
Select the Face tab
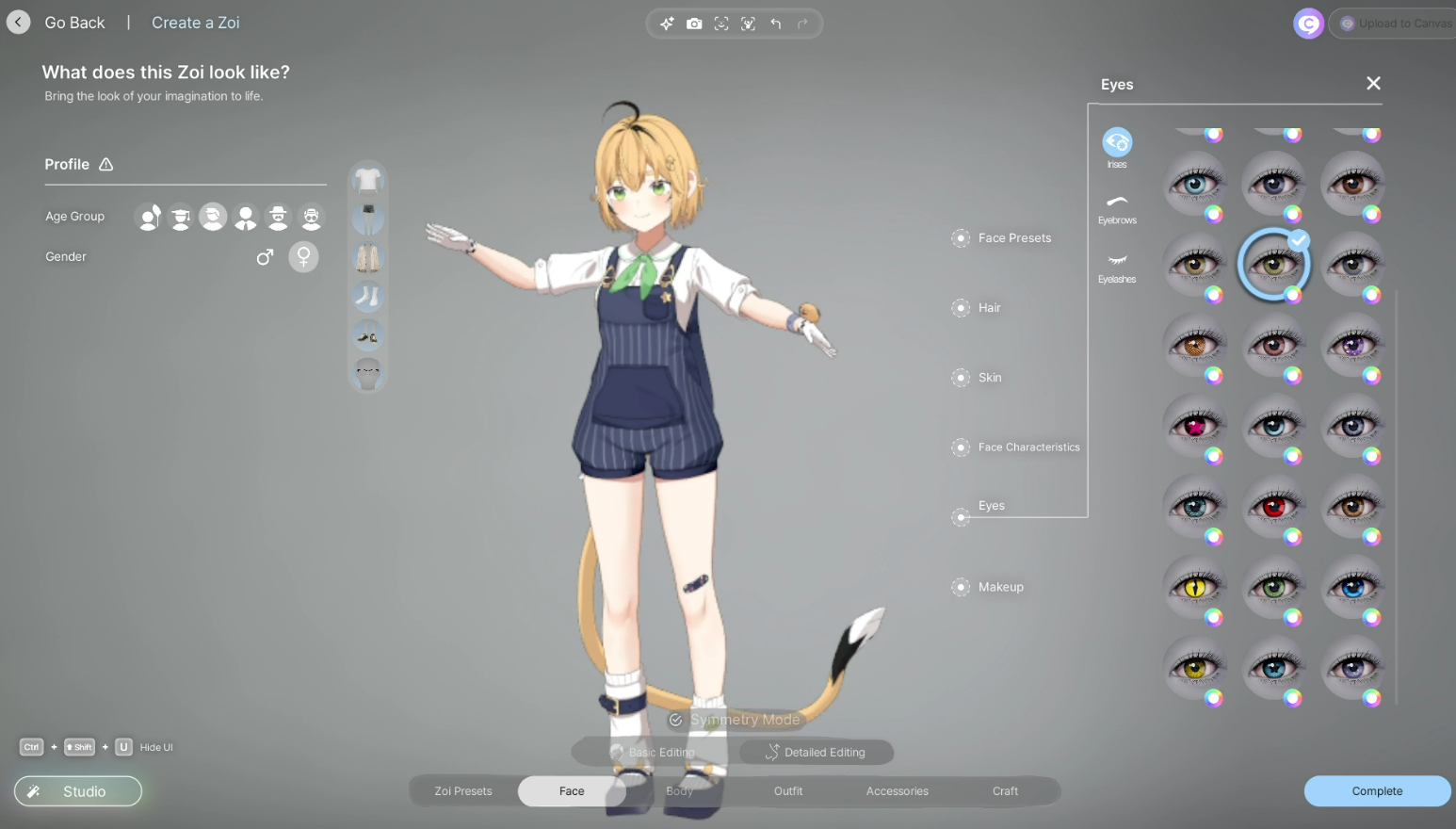pyautogui.click(x=572, y=791)
